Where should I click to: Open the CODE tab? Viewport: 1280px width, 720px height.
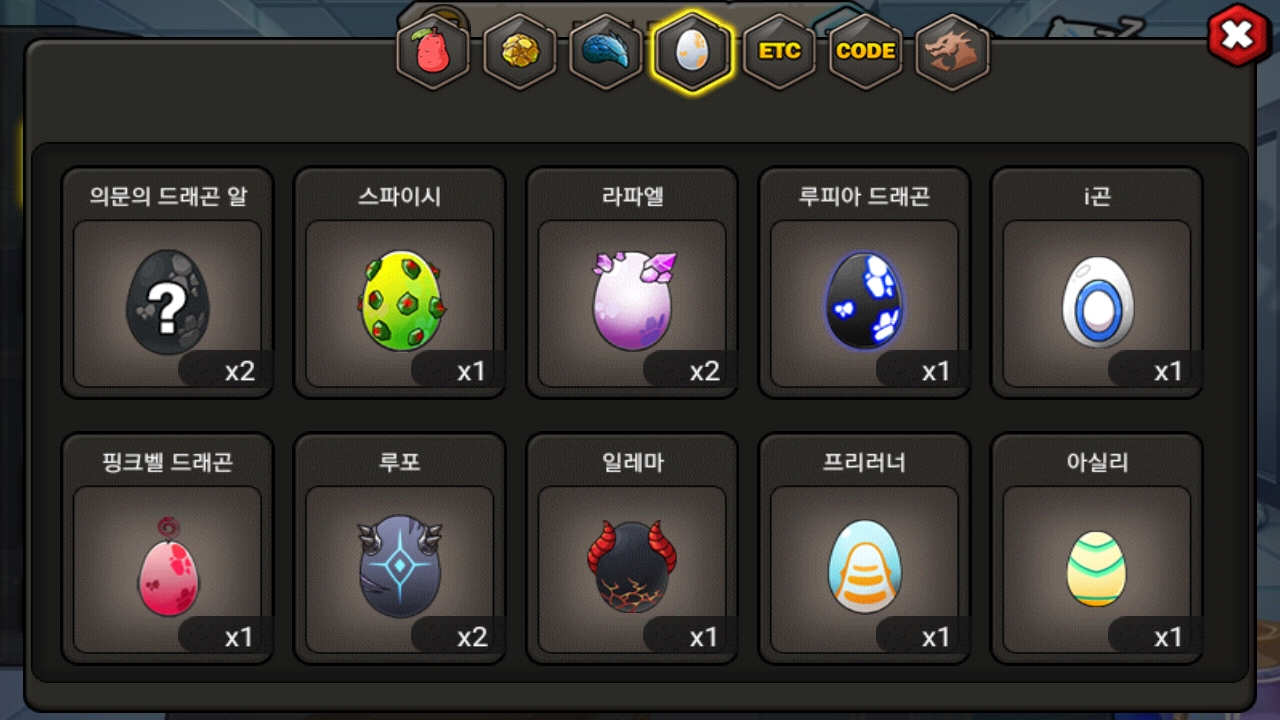pyautogui.click(x=865, y=52)
